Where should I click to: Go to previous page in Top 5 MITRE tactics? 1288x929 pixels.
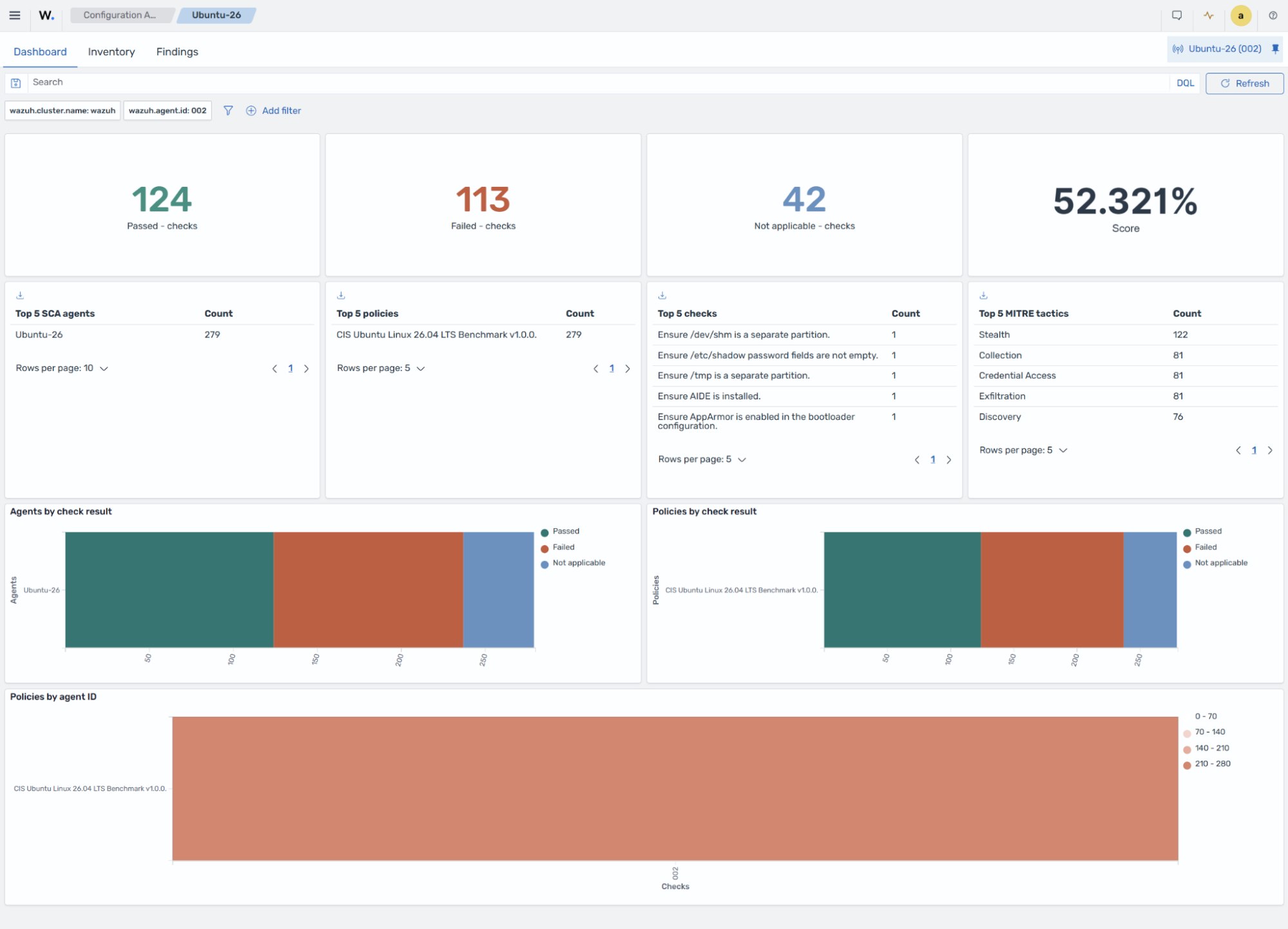(1238, 450)
